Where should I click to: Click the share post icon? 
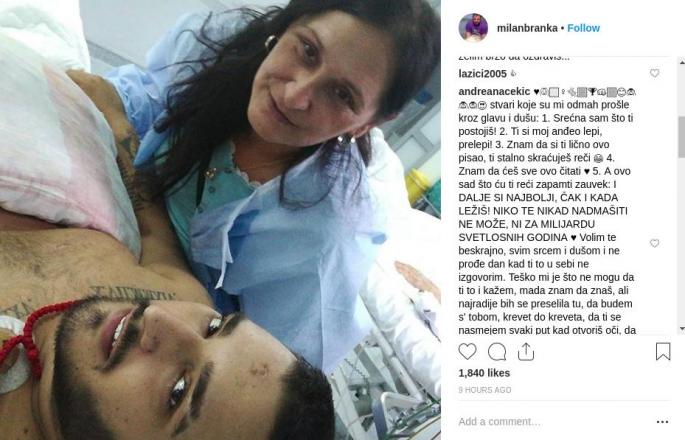(526, 351)
